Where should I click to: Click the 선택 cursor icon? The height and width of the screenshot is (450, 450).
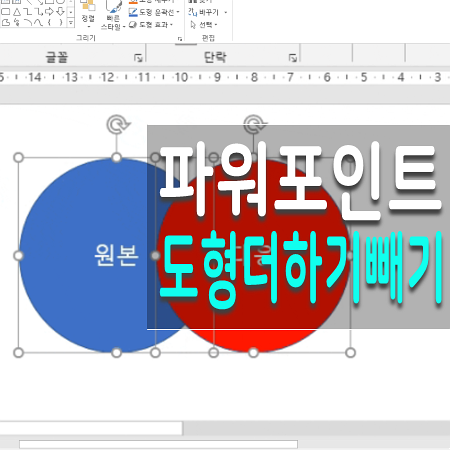[193, 25]
